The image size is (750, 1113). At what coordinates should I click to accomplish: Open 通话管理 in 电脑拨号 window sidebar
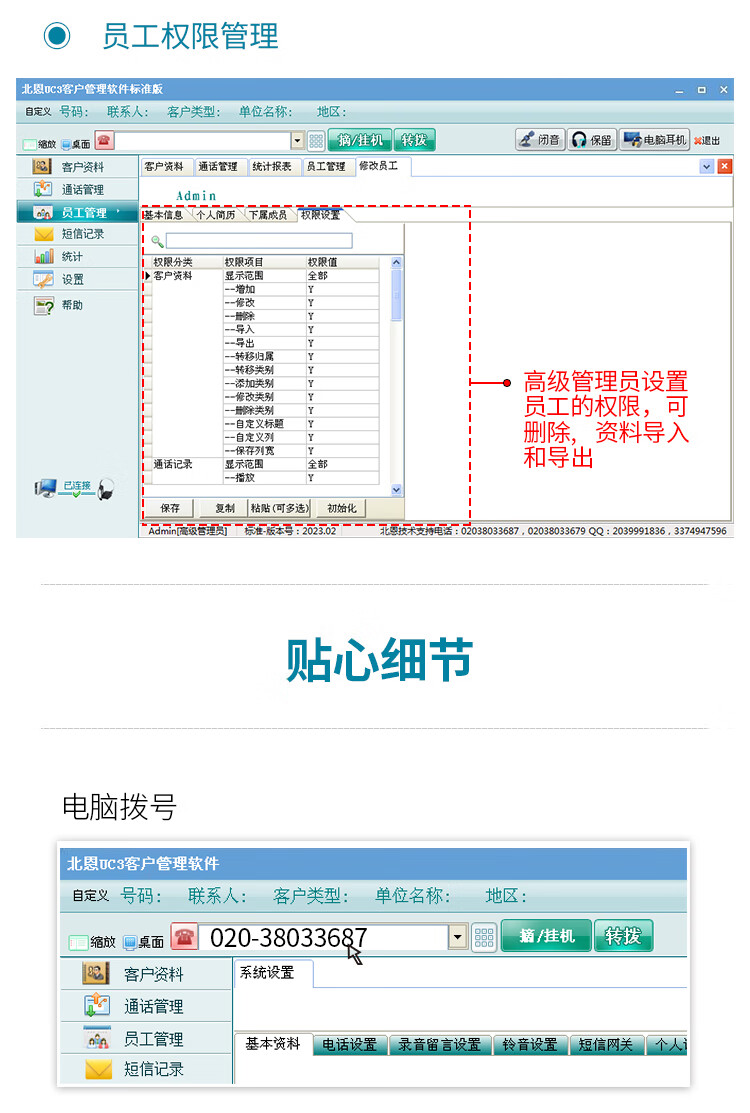click(147, 1006)
